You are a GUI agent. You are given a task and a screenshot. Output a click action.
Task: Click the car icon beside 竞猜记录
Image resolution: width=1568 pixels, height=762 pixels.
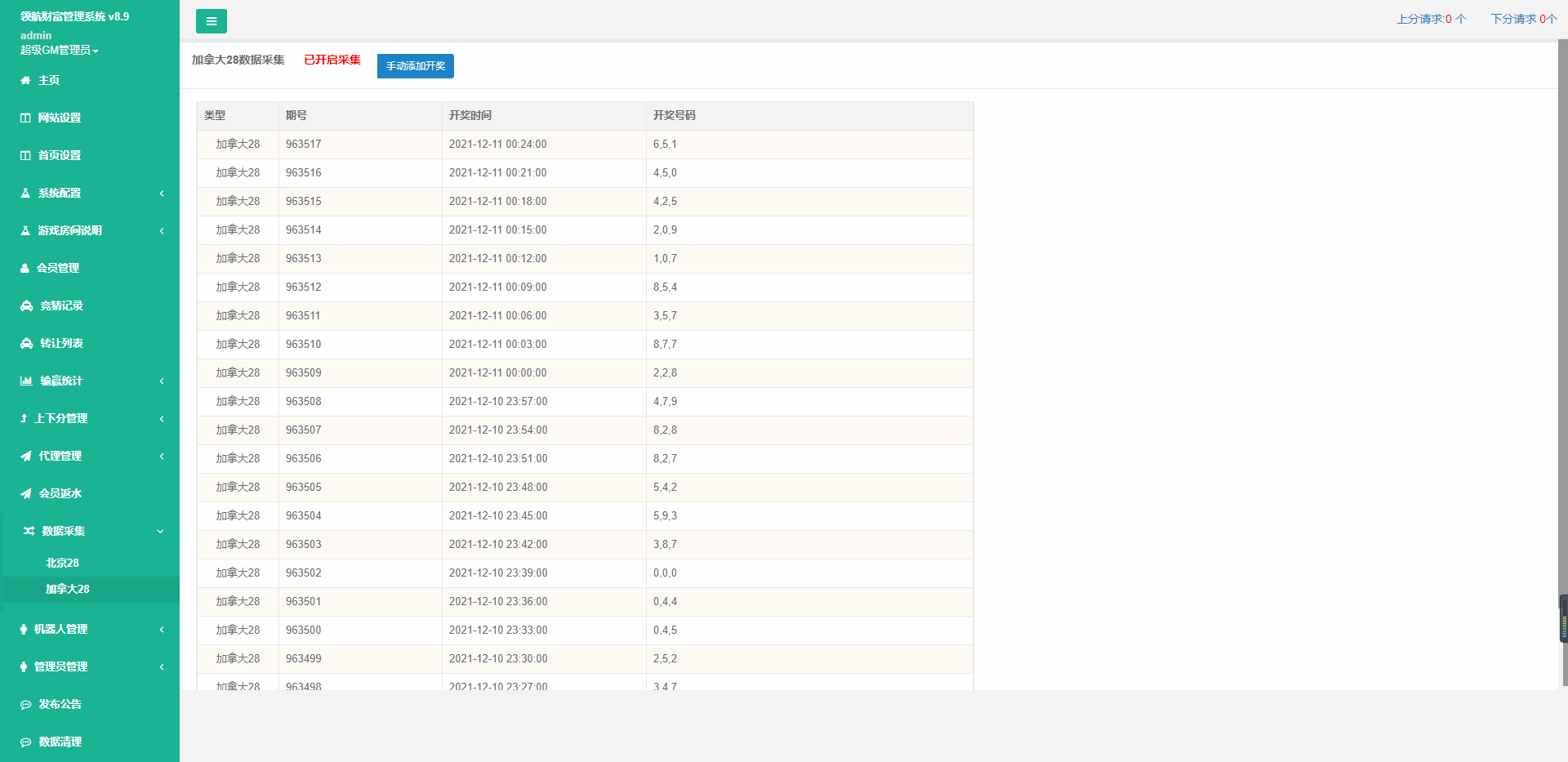(x=27, y=305)
